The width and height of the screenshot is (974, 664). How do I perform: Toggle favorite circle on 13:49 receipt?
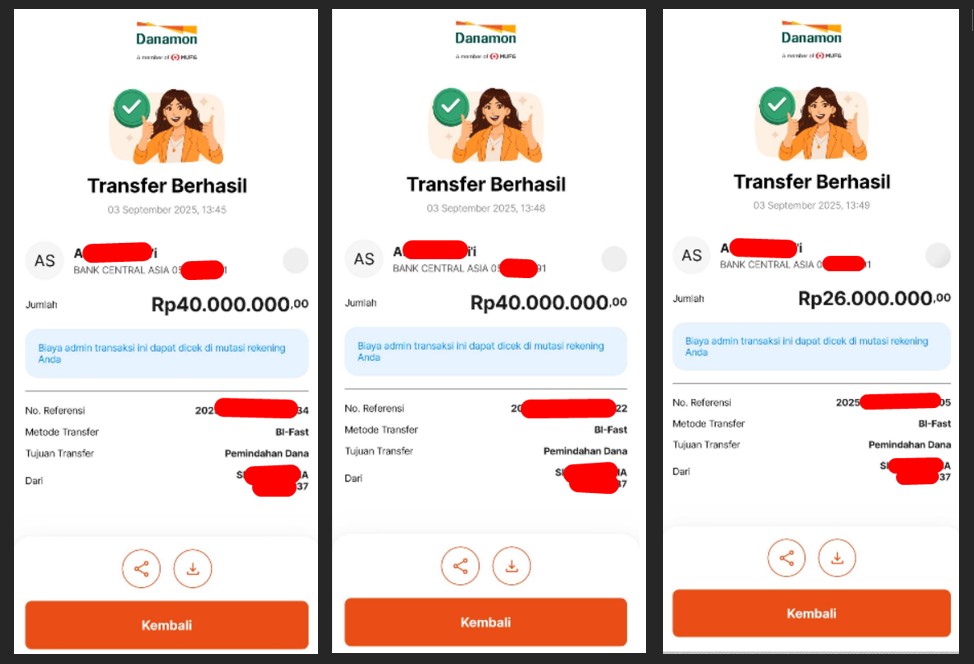point(938,255)
